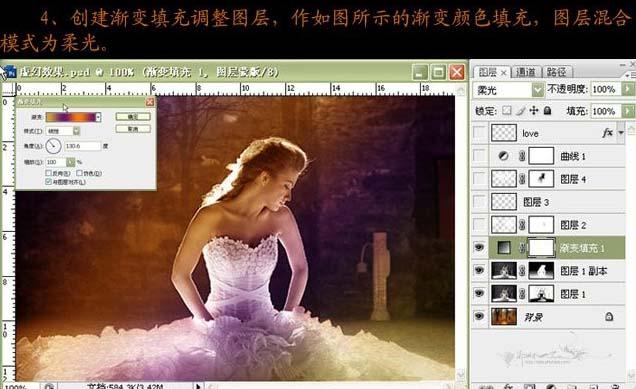
Task: Click the 确定 button in gradient dialog
Action: (x=133, y=117)
